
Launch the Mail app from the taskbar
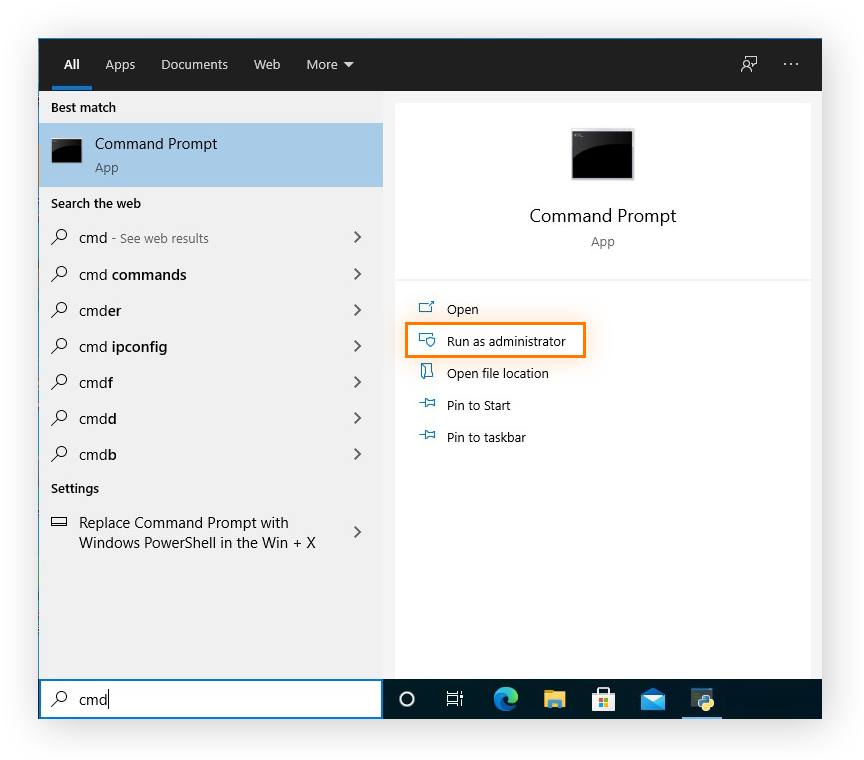(x=652, y=699)
